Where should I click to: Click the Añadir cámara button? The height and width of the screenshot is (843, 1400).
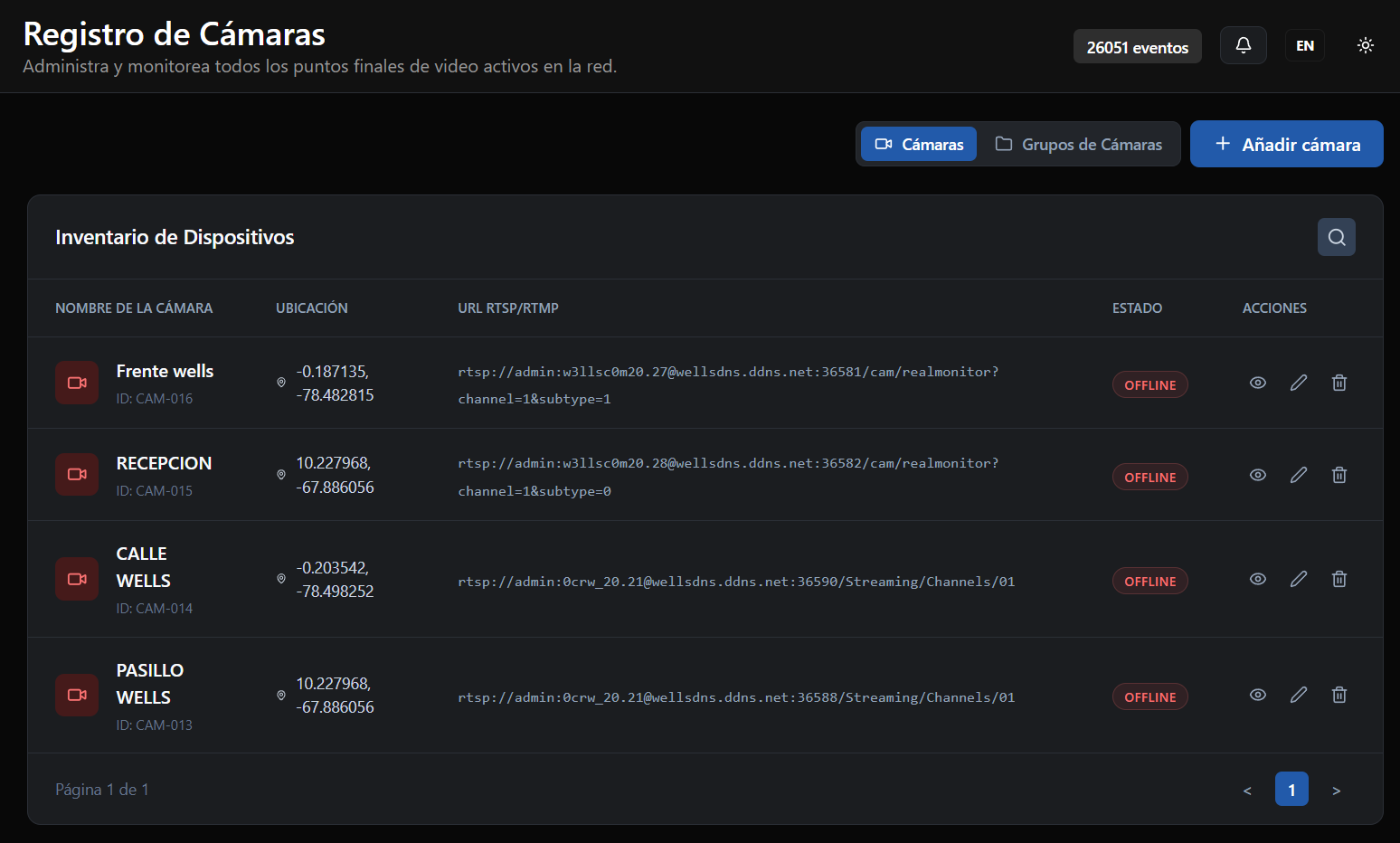[x=1287, y=144]
